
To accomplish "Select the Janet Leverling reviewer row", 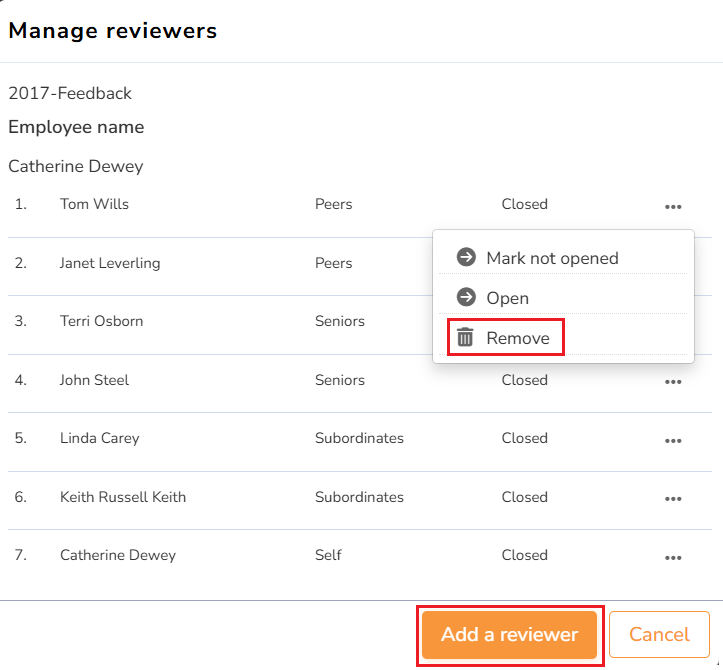I will (x=110, y=263).
